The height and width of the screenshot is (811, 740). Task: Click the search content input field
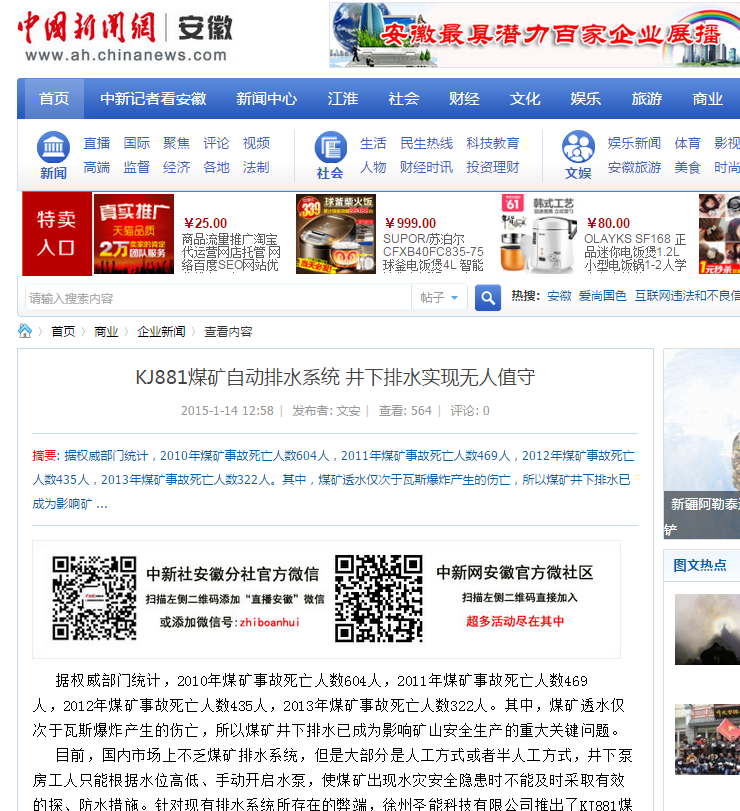217,298
